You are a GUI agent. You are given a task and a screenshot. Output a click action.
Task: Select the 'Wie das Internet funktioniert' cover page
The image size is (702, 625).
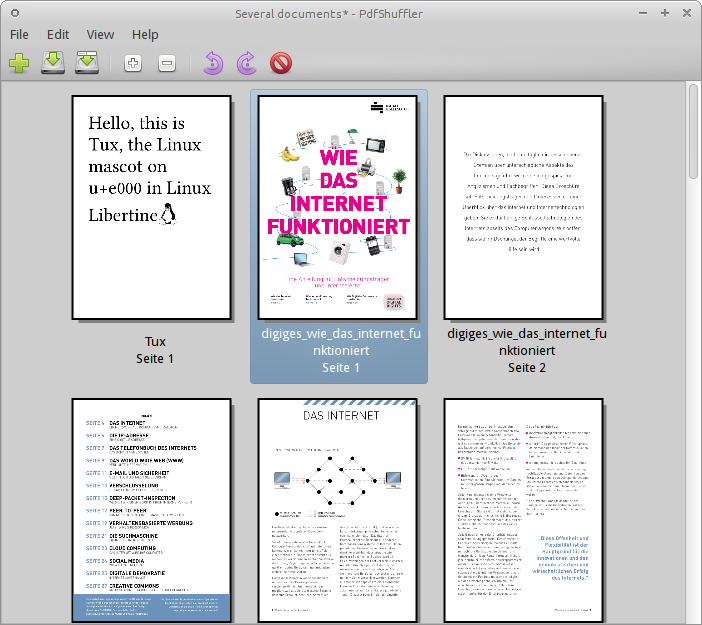[x=338, y=208]
